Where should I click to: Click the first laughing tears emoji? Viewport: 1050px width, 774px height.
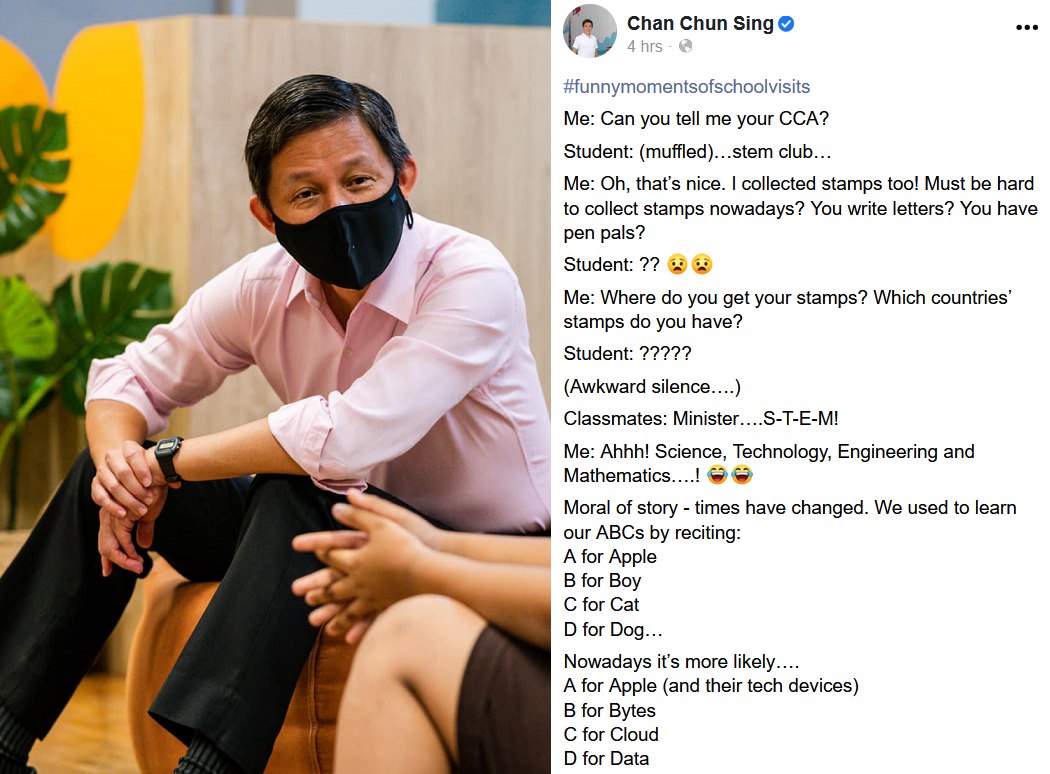717,475
